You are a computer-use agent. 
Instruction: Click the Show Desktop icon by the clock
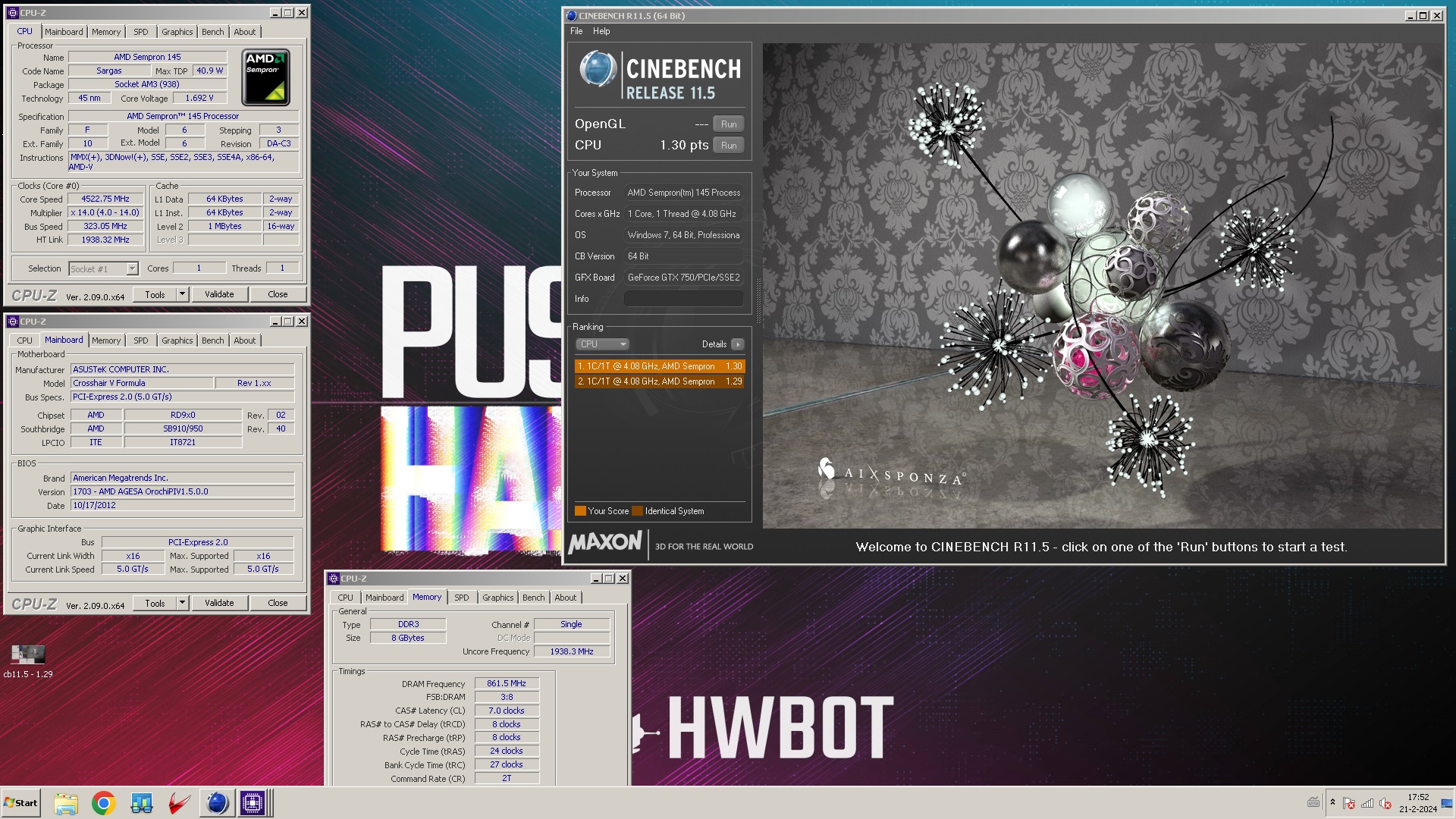[x=1447, y=803]
